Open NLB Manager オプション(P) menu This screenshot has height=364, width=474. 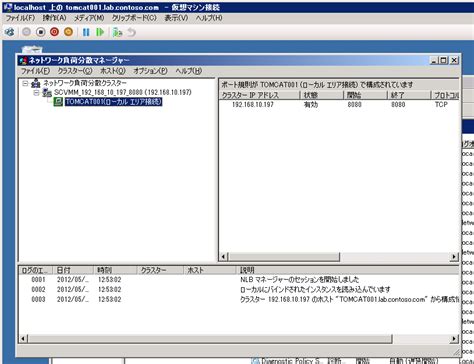(x=150, y=71)
